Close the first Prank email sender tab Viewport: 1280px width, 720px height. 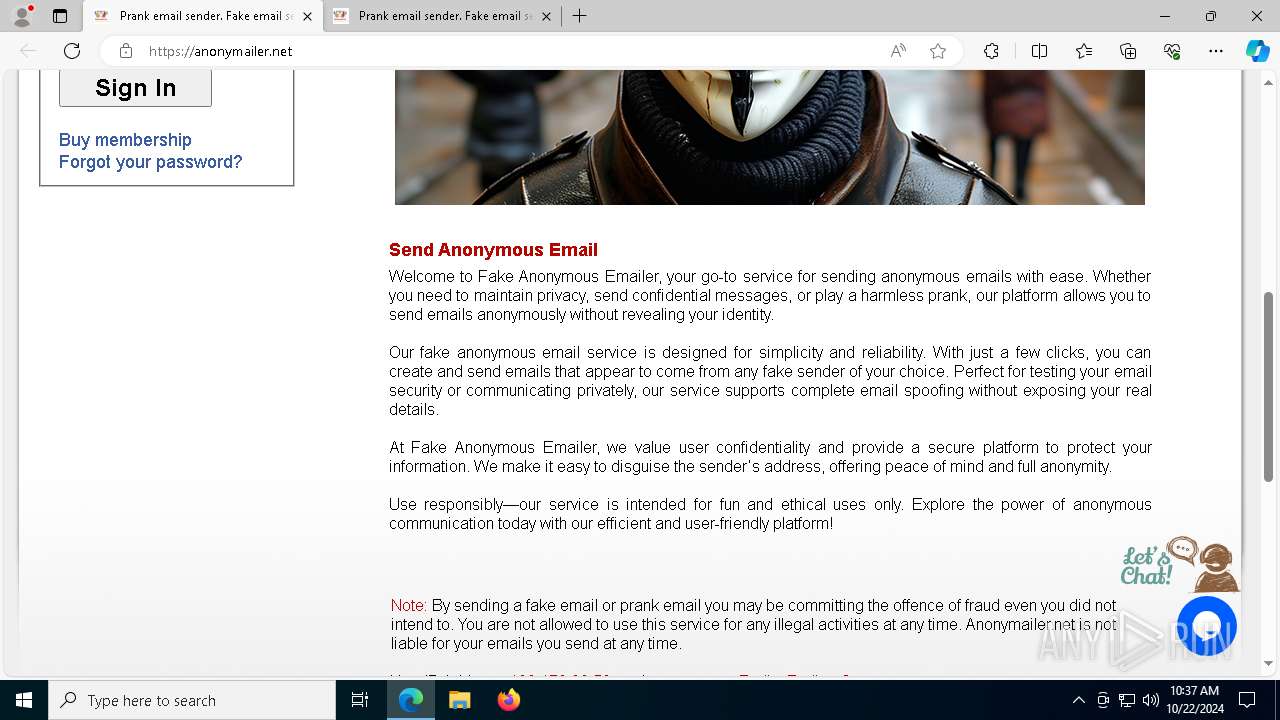coord(307,16)
